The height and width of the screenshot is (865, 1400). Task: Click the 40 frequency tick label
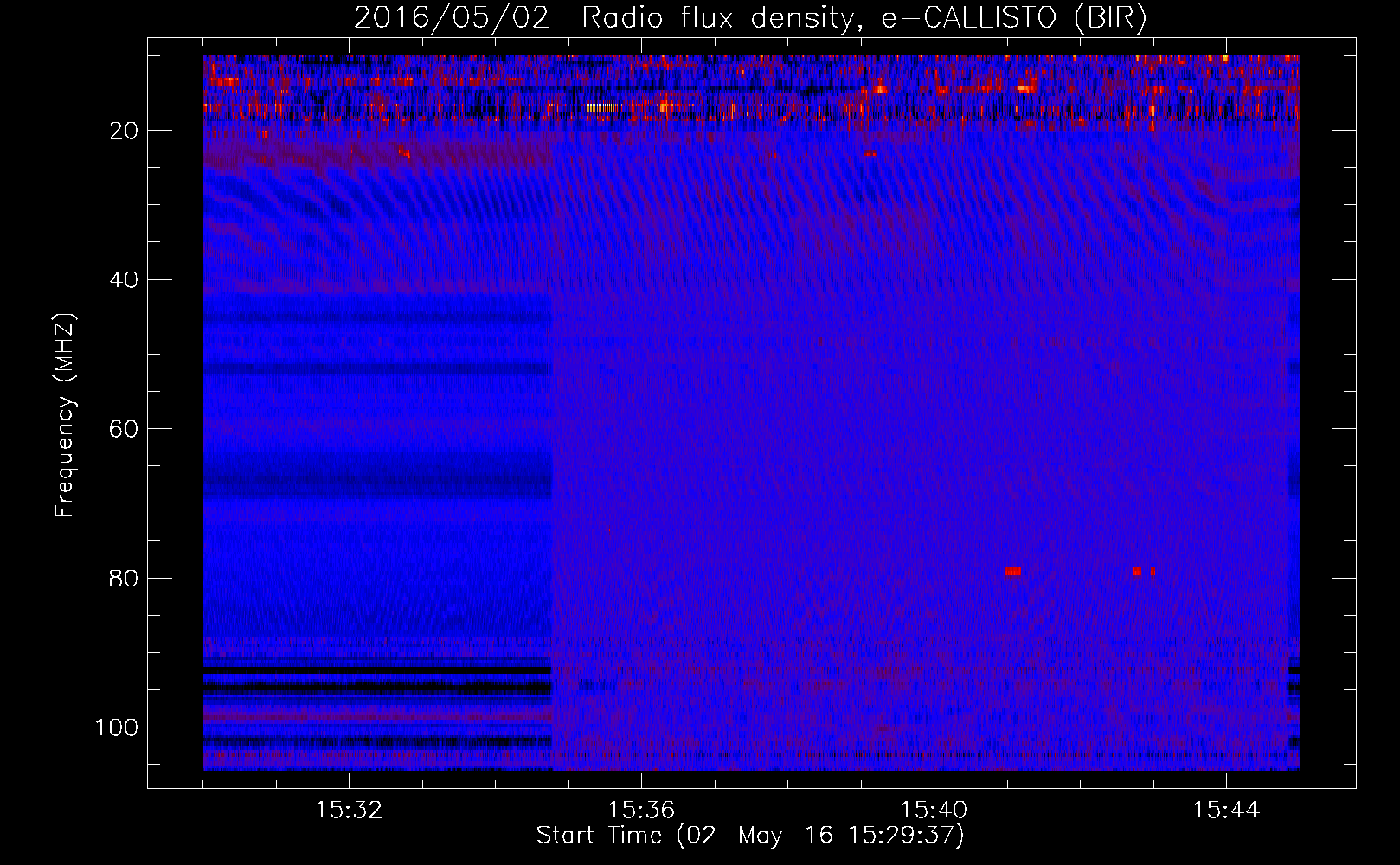click(124, 280)
